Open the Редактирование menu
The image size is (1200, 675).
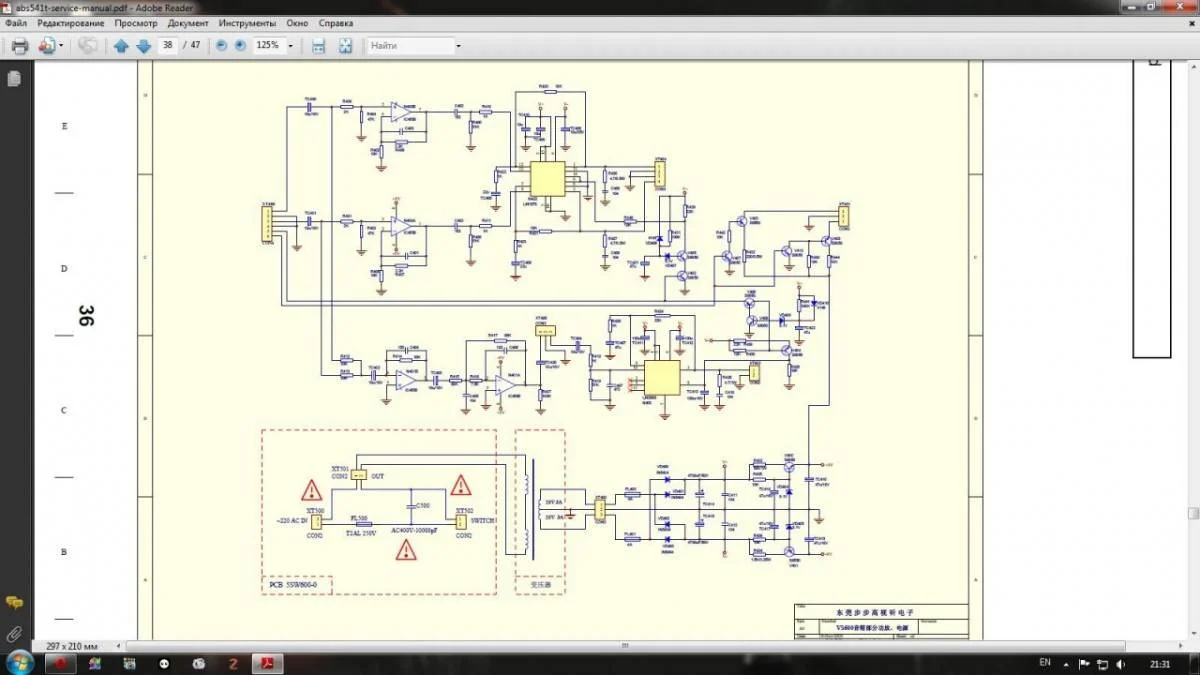[70, 22]
